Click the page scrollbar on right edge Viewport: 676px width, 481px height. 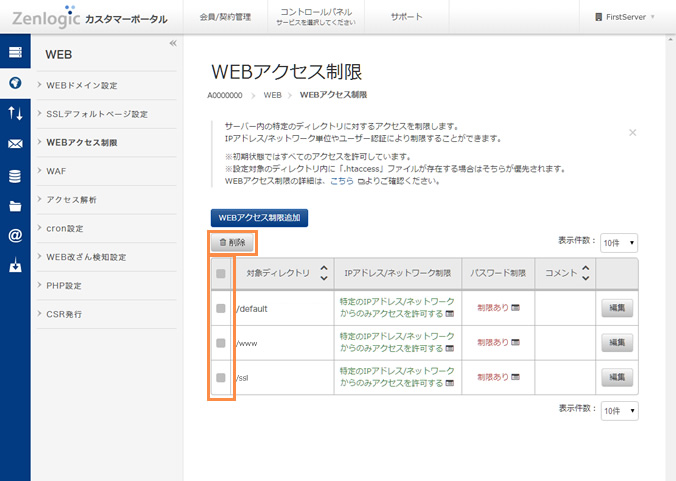pos(670,258)
